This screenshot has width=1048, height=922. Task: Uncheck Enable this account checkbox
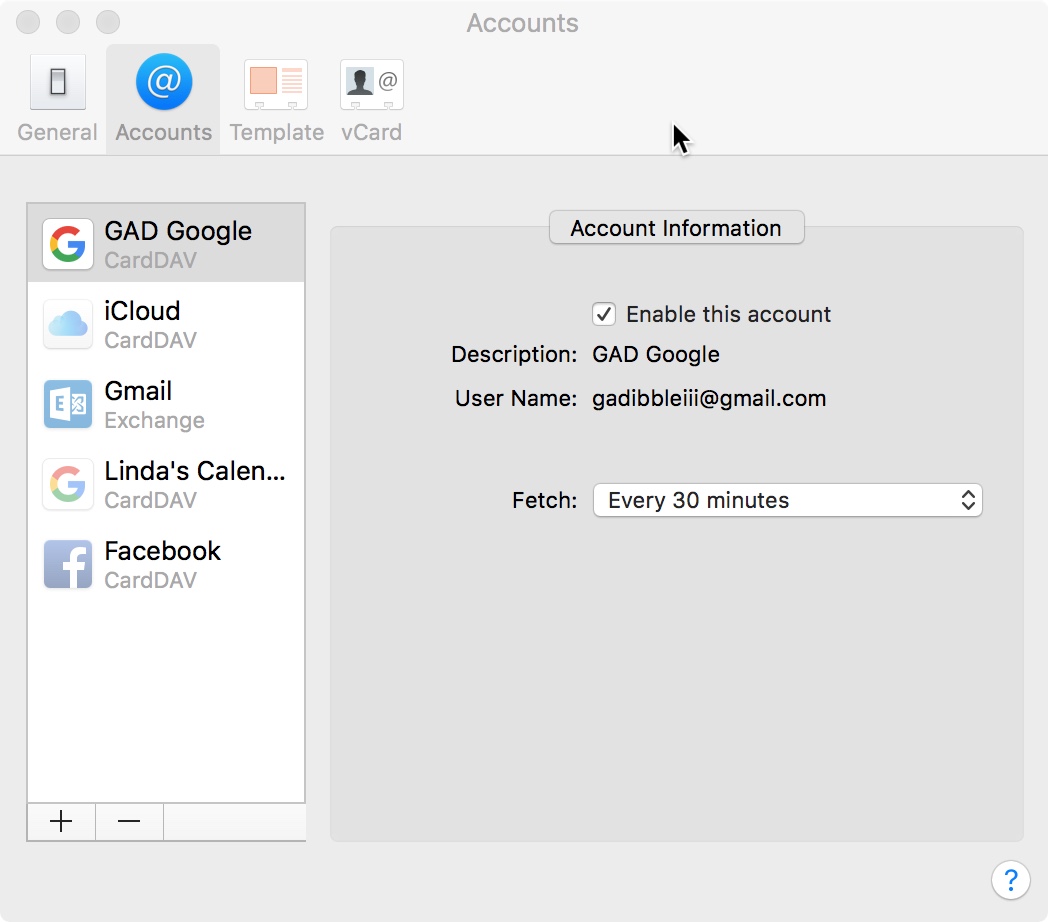604,314
